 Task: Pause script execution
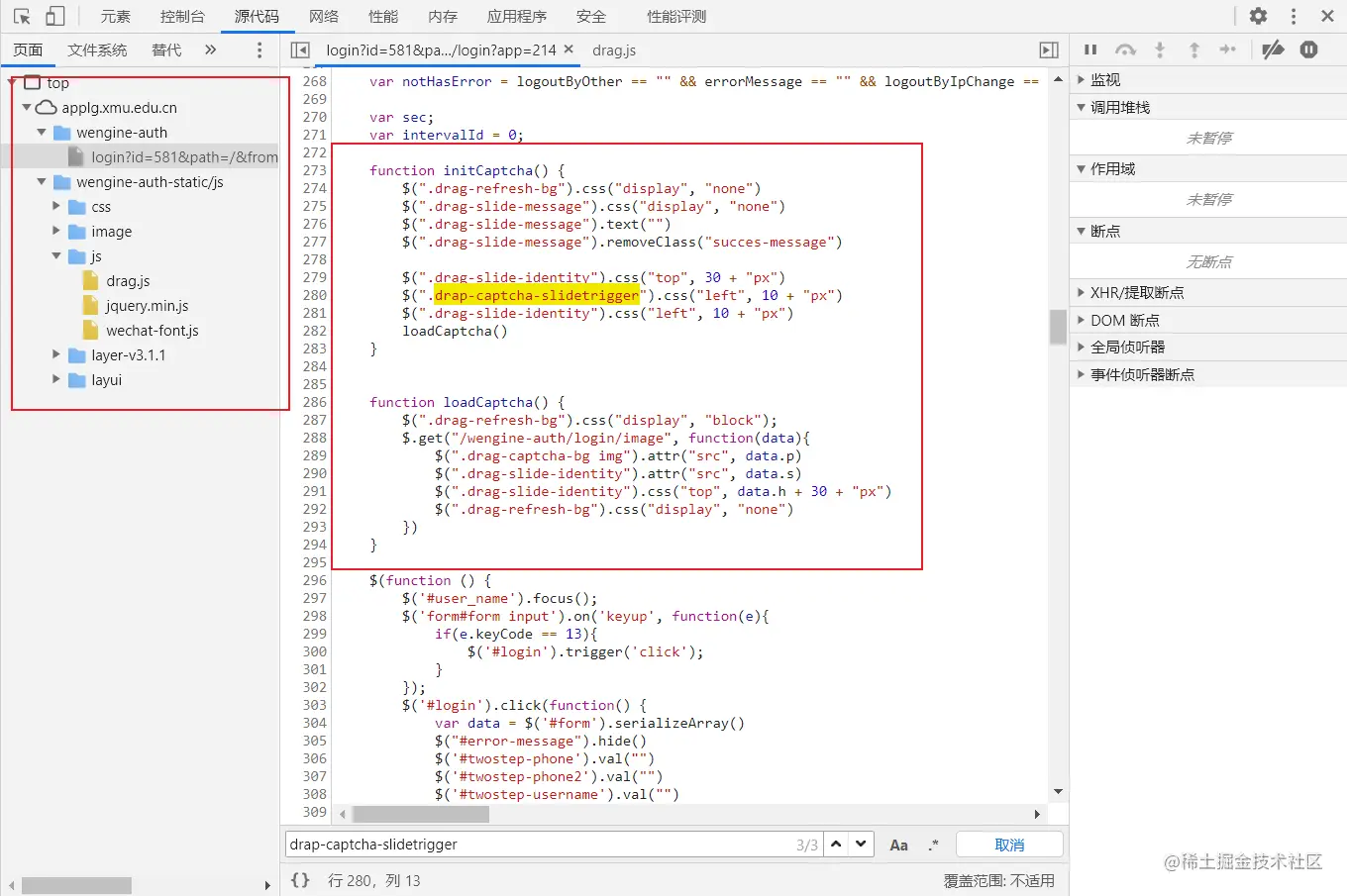point(1090,50)
